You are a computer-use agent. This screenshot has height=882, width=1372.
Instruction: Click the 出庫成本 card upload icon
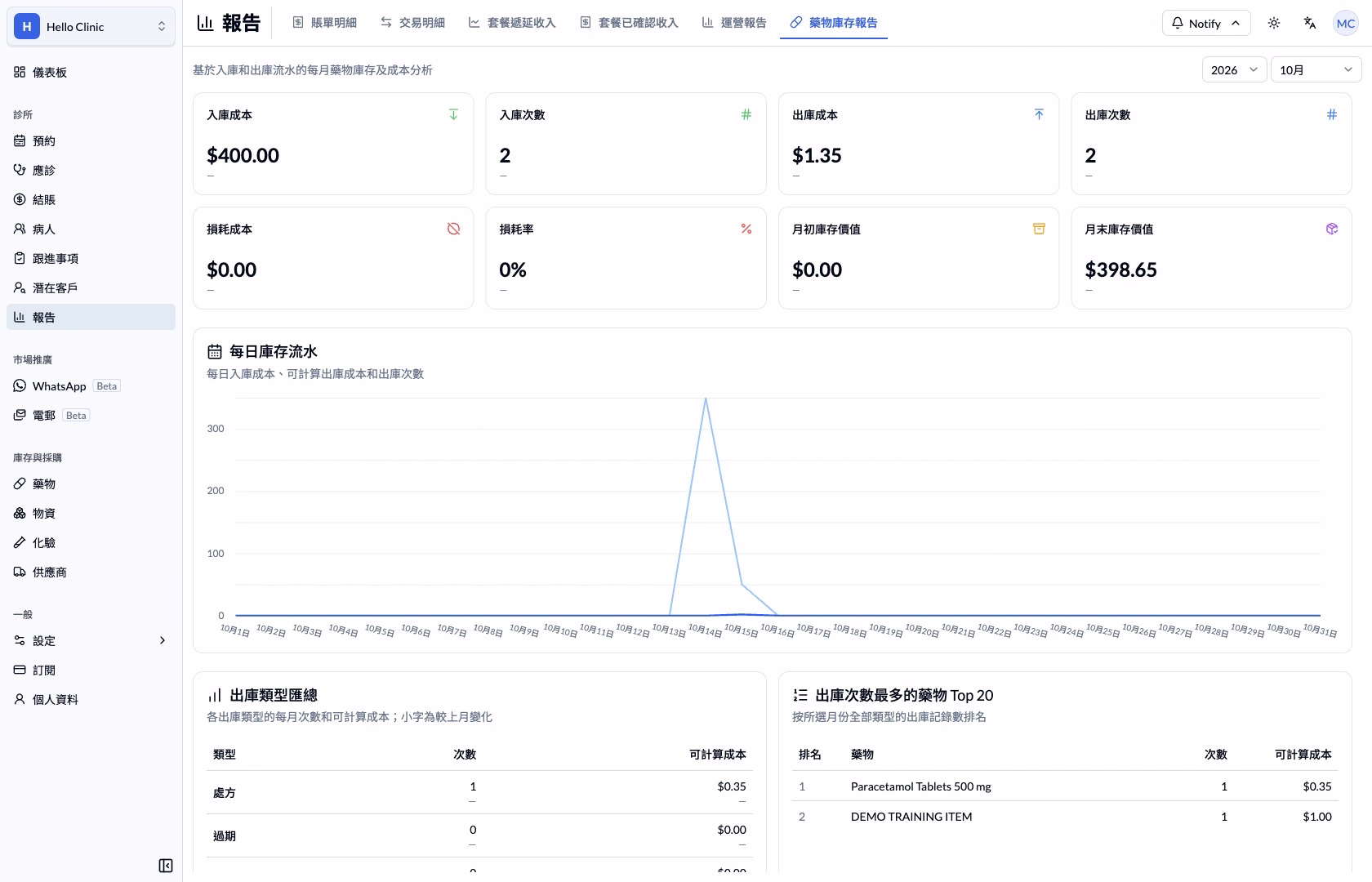point(1039,114)
